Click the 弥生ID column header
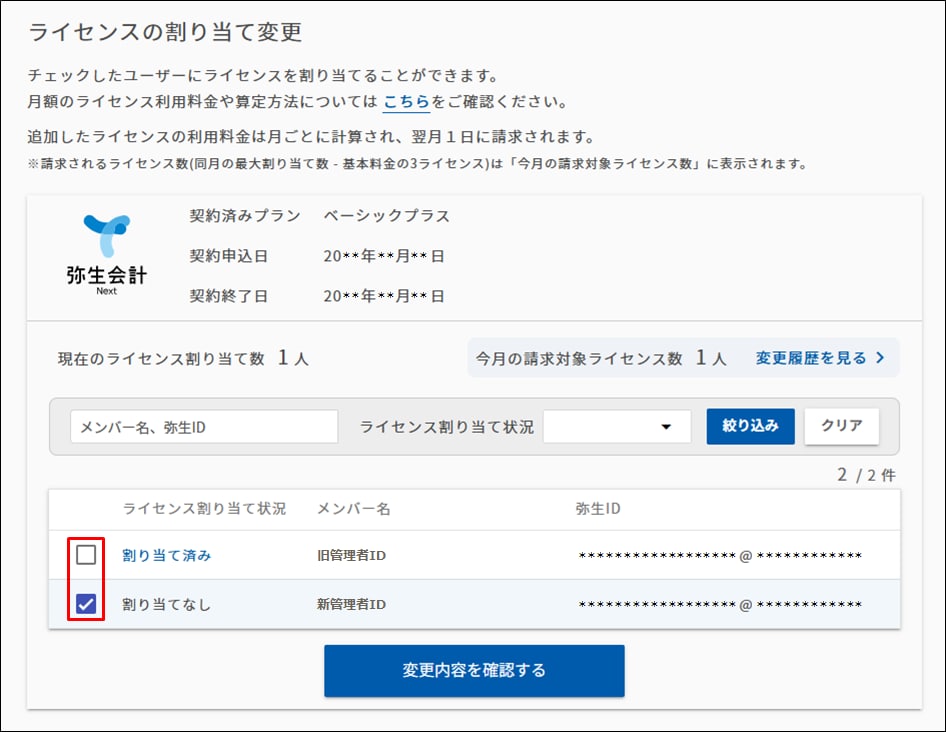This screenshot has width=946, height=732. [x=598, y=509]
